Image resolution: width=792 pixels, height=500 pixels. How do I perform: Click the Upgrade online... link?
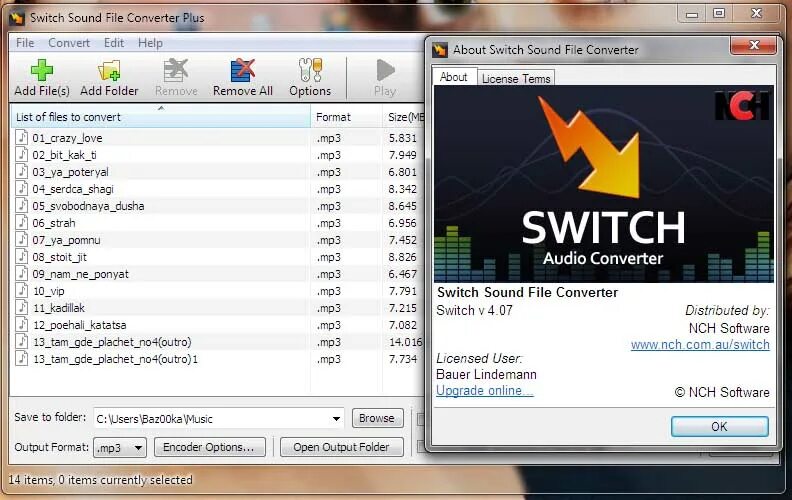484,390
